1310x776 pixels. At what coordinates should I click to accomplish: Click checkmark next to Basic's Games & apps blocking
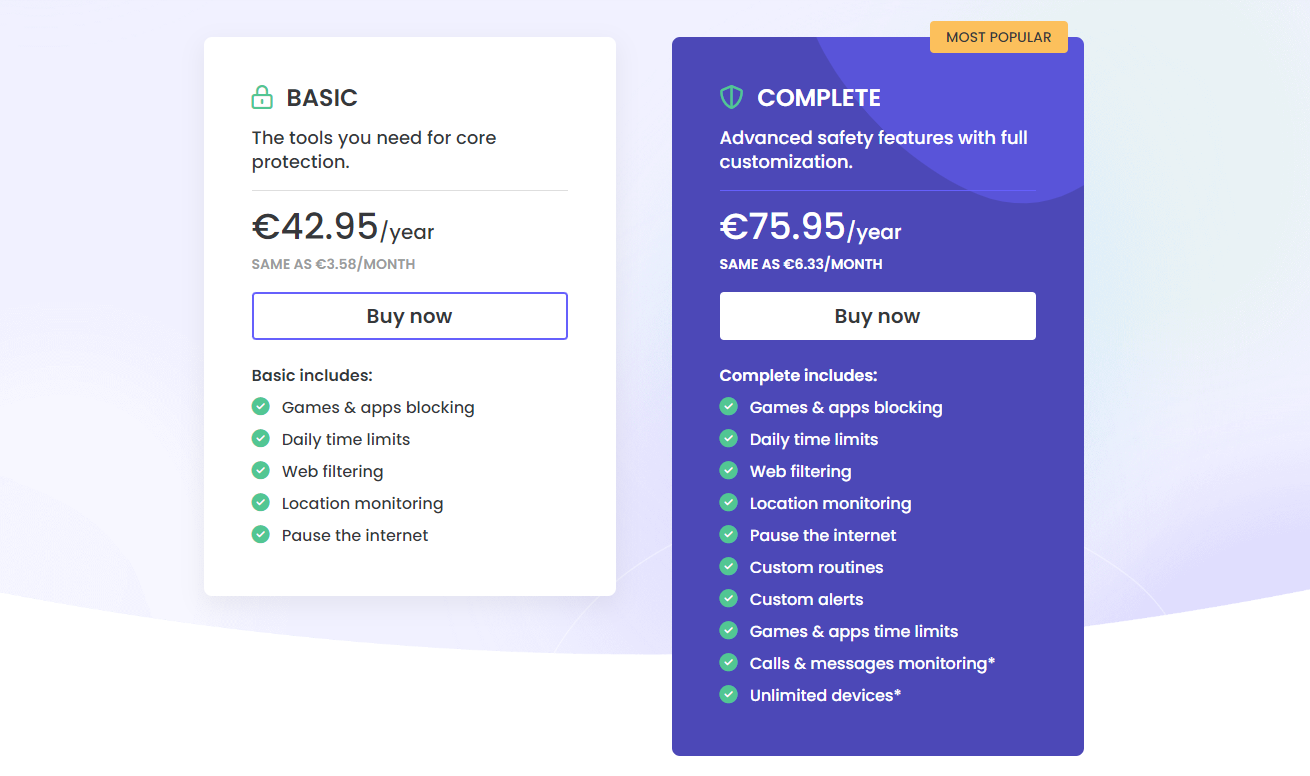click(x=261, y=407)
